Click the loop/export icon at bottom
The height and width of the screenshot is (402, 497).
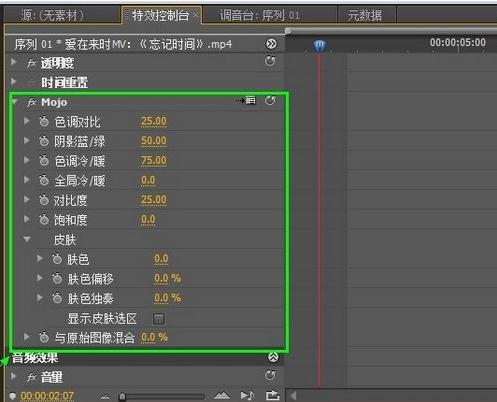[272, 395]
